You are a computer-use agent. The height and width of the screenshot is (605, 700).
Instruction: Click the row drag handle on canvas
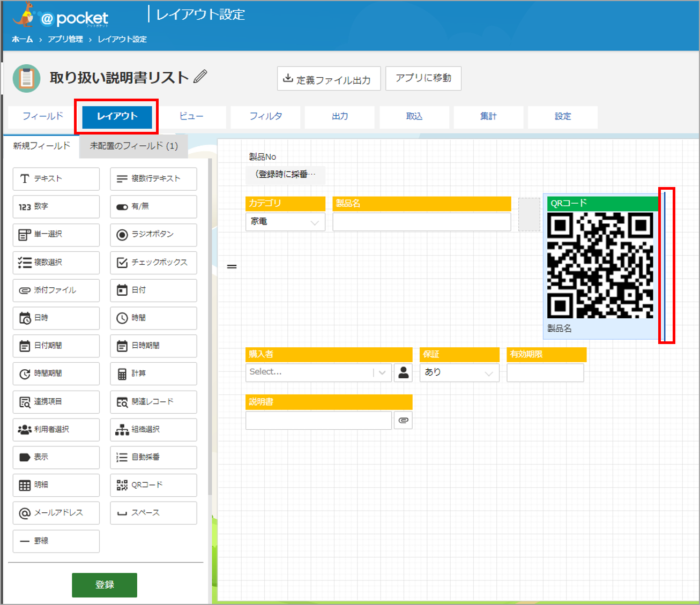(232, 267)
